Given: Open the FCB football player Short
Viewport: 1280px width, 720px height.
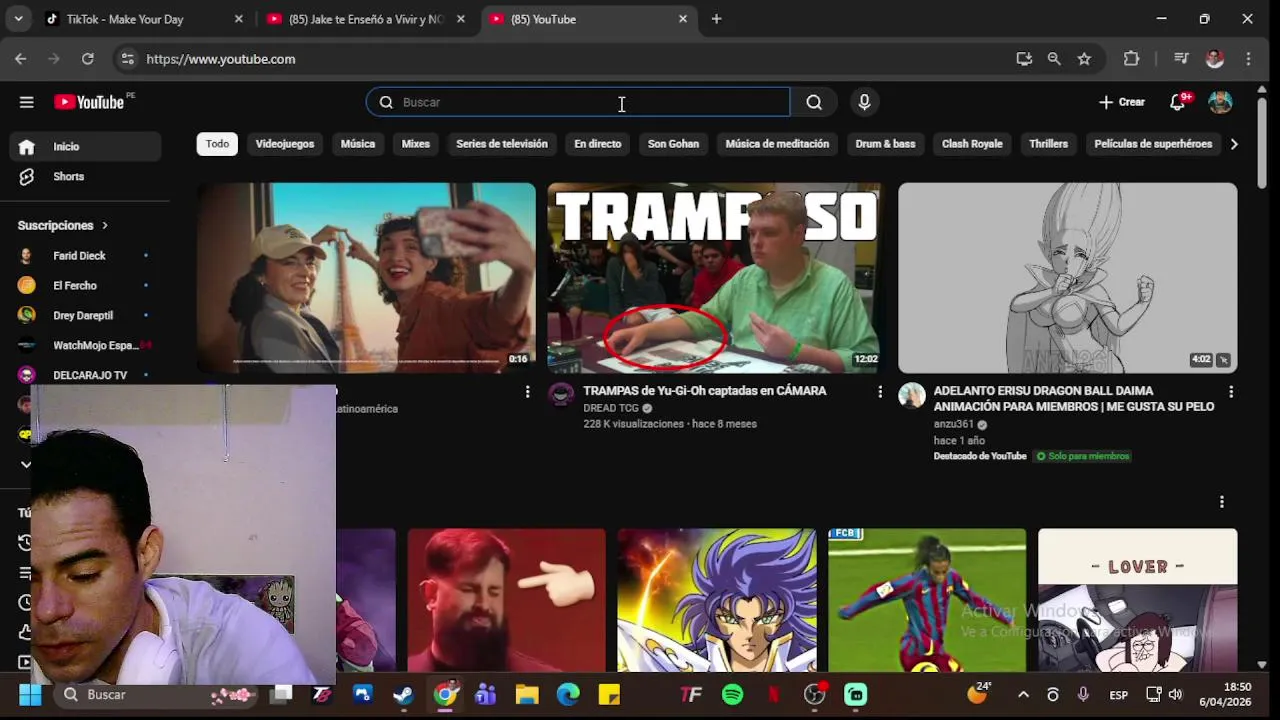Looking at the screenshot, I should [x=927, y=600].
